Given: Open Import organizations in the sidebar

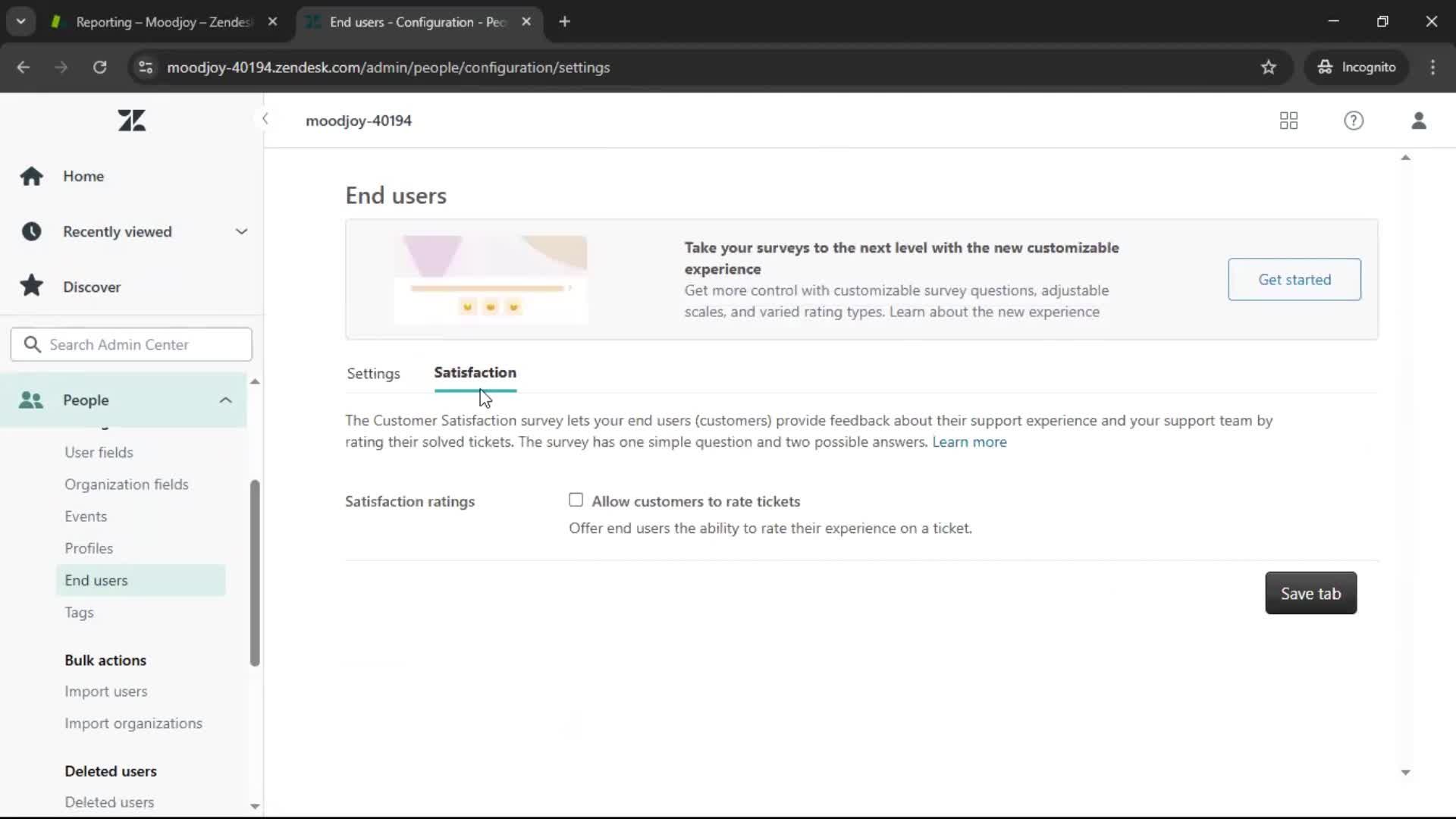Looking at the screenshot, I should 133,723.
